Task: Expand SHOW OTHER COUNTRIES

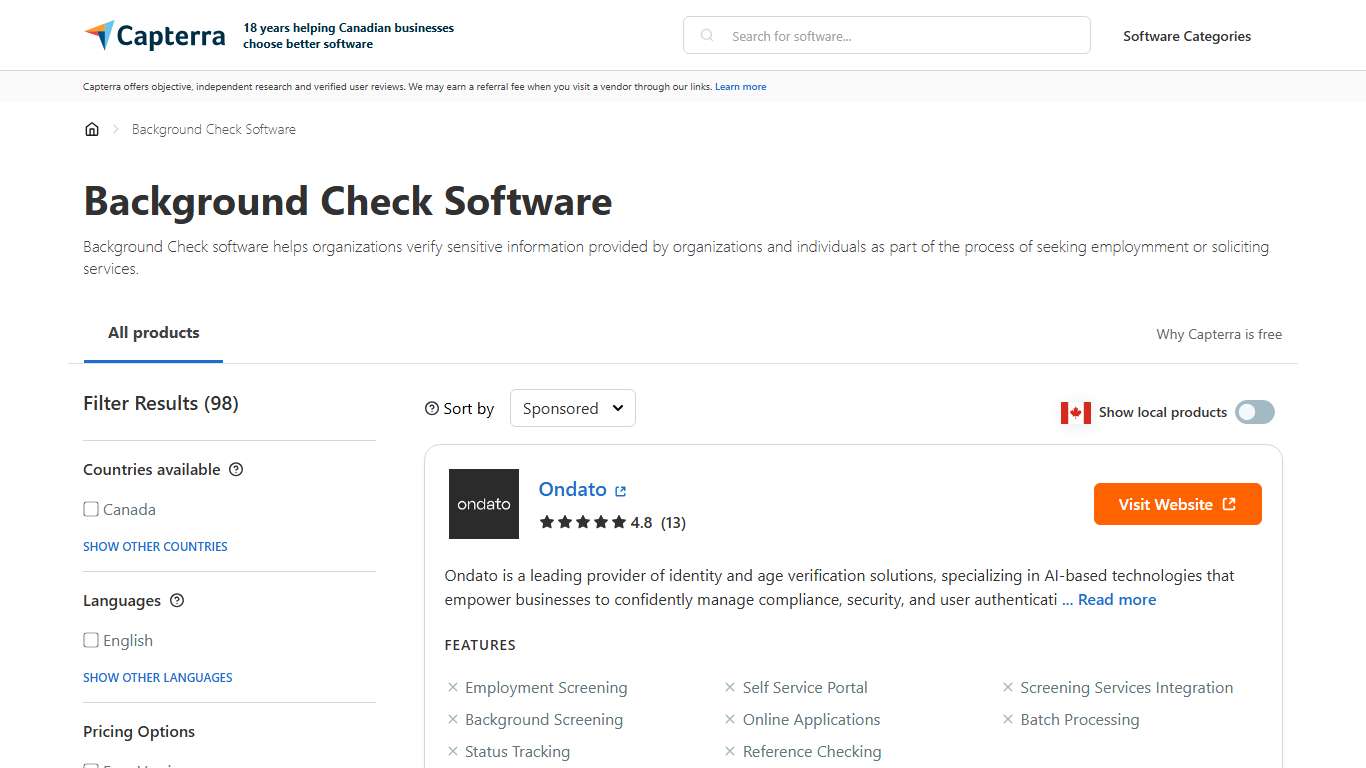Action: coord(155,546)
